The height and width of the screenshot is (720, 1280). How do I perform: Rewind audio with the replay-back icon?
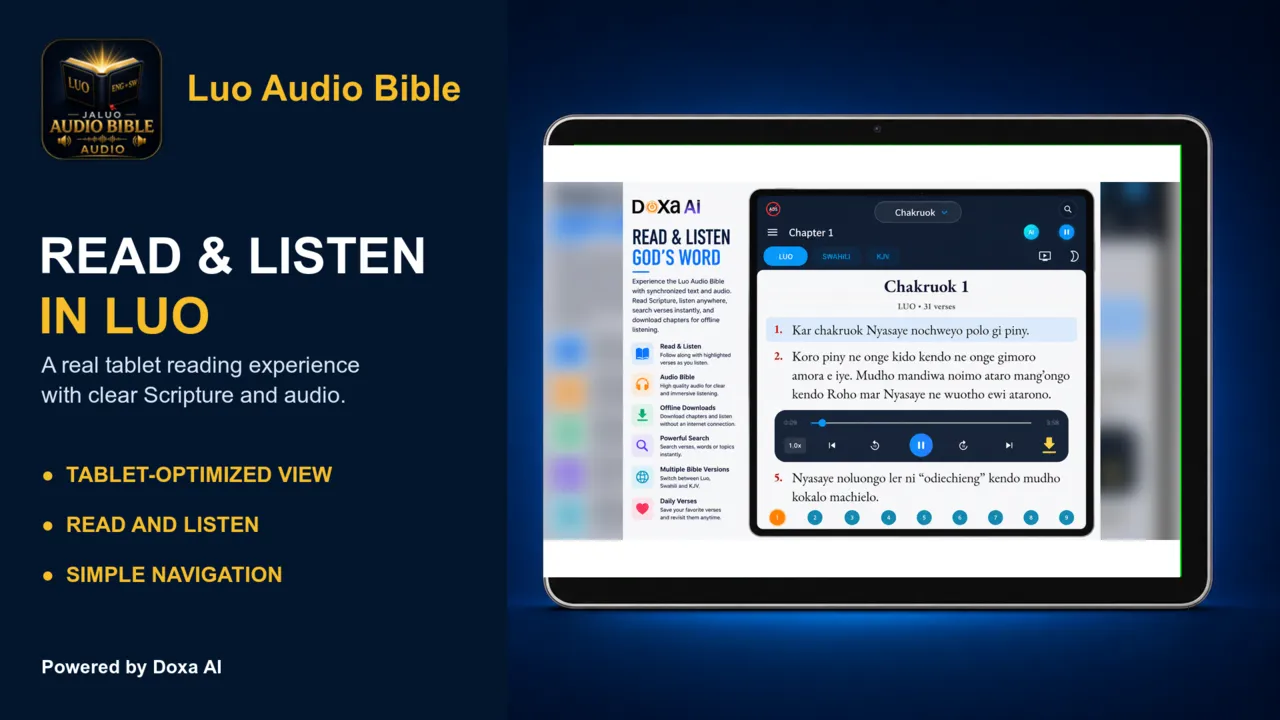click(875, 445)
